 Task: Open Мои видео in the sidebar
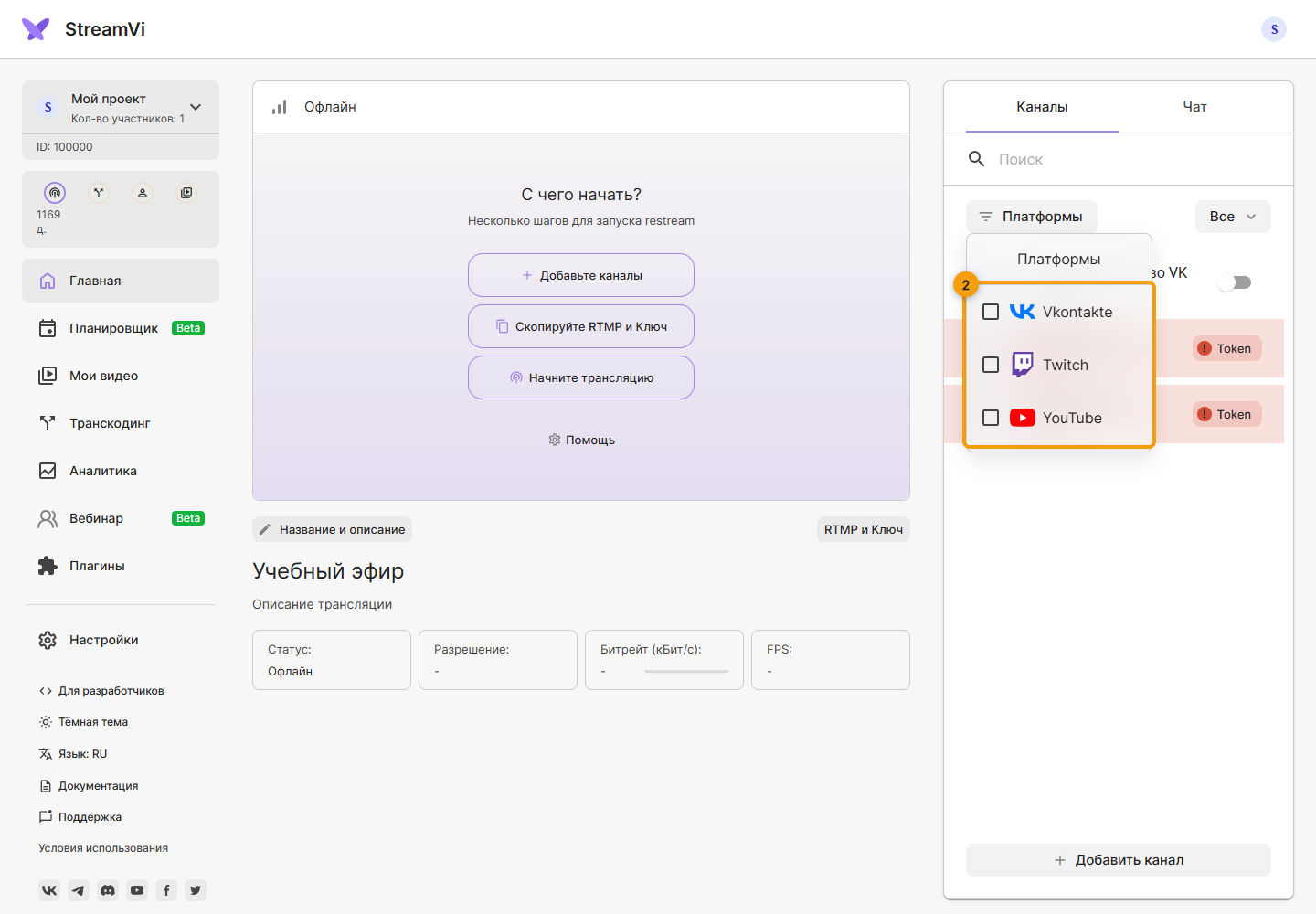[x=121, y=376]
